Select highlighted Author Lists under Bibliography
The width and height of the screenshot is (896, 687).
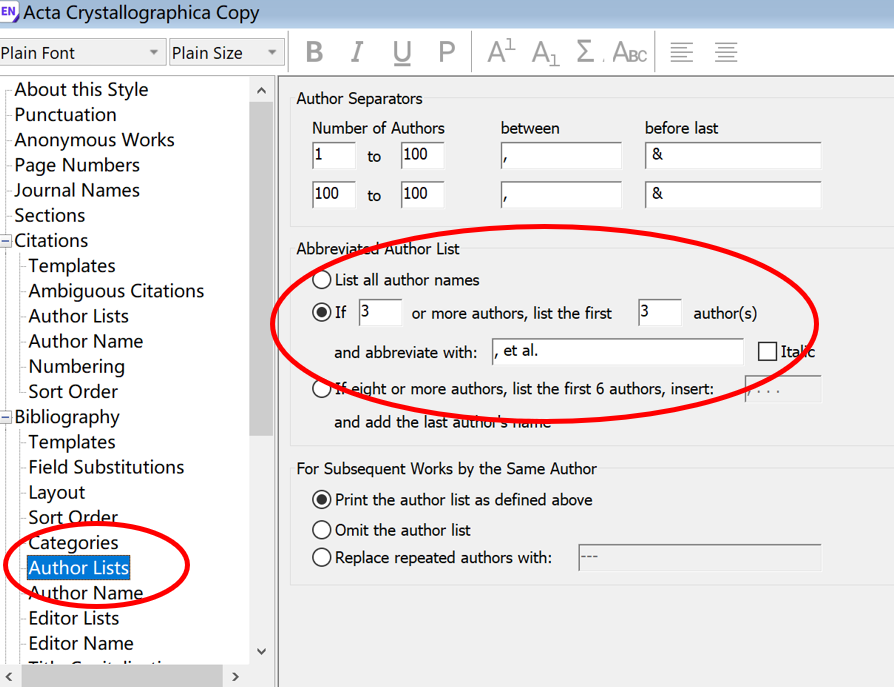click(79, 568)
